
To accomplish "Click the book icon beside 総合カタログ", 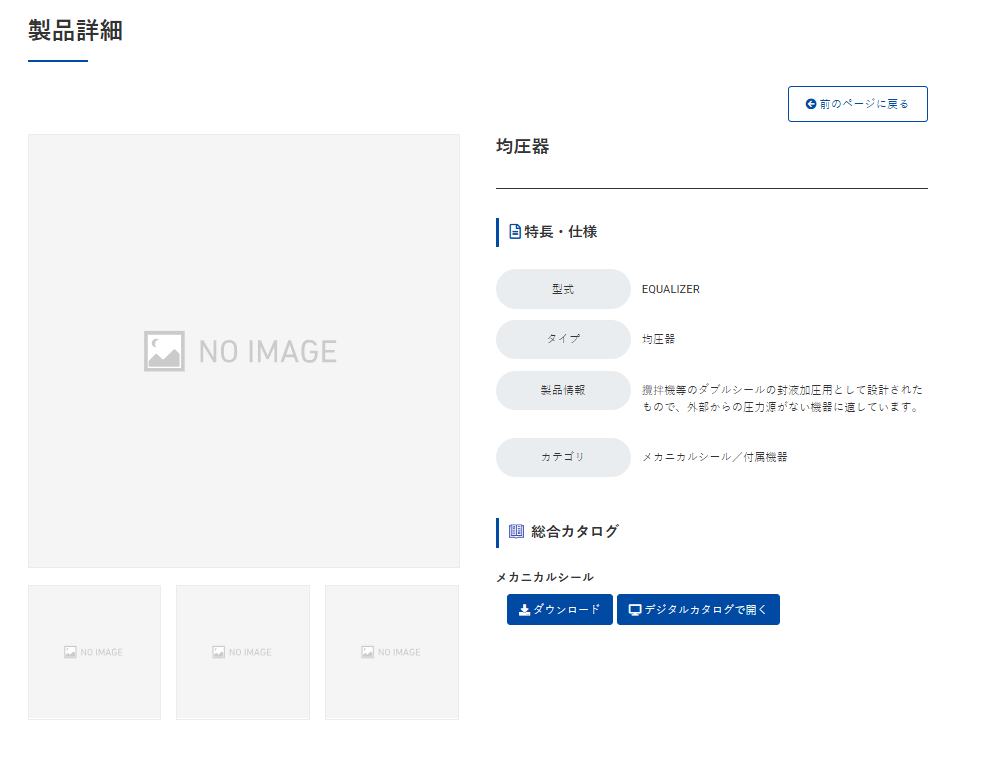I will click(x=516, y=531).
